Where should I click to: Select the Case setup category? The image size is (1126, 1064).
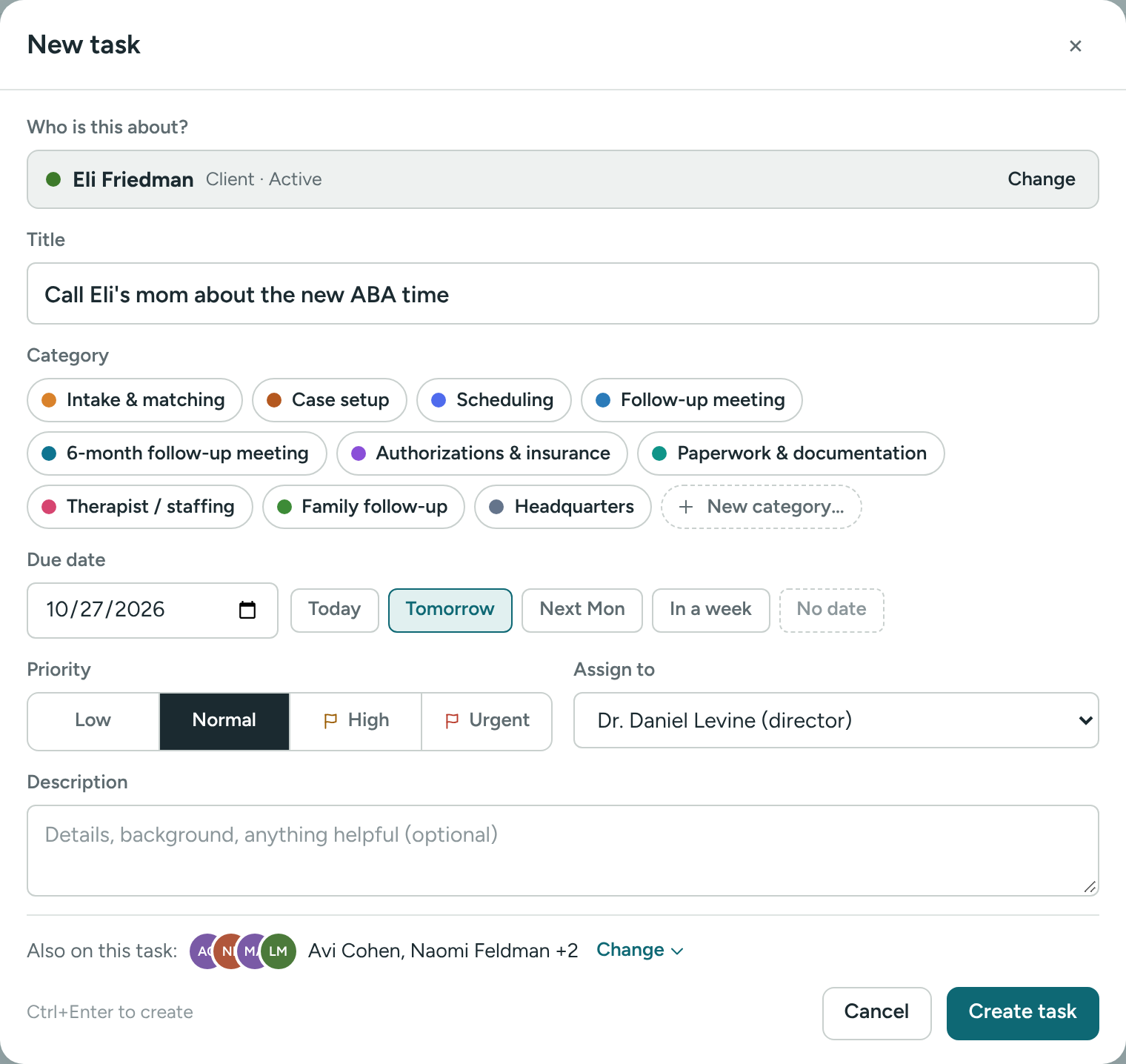[x=330, y=400]
